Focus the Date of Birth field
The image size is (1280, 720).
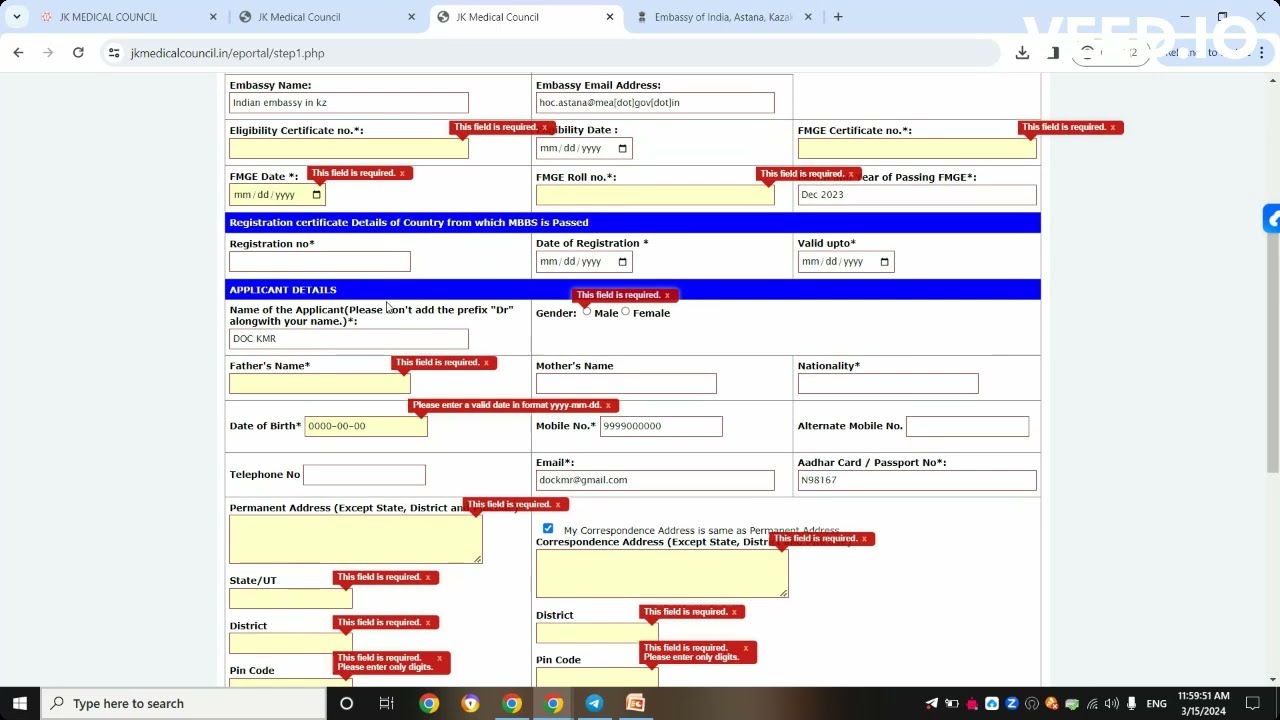[x=366, y=426]
